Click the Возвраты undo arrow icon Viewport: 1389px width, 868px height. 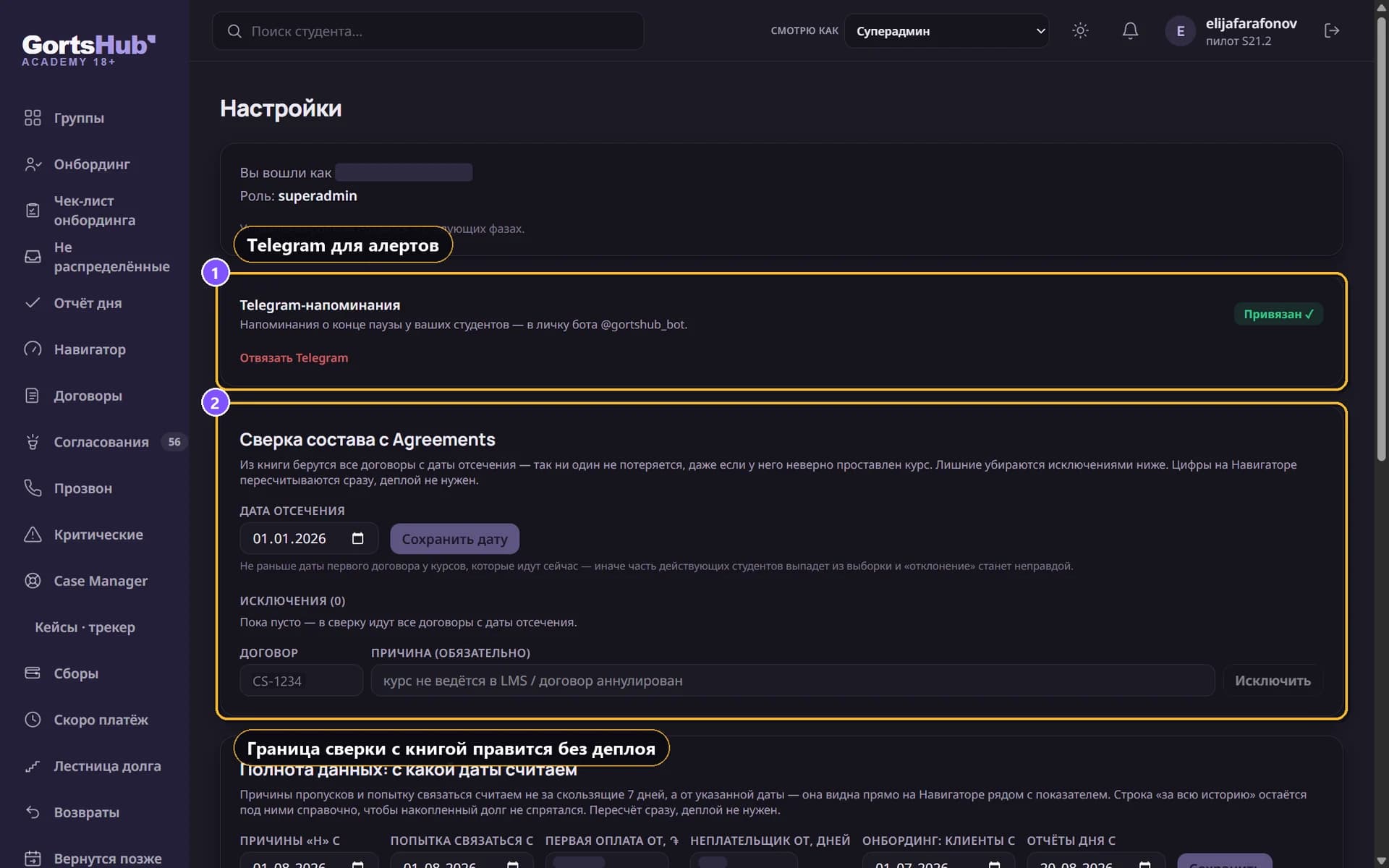pos(33,812)
